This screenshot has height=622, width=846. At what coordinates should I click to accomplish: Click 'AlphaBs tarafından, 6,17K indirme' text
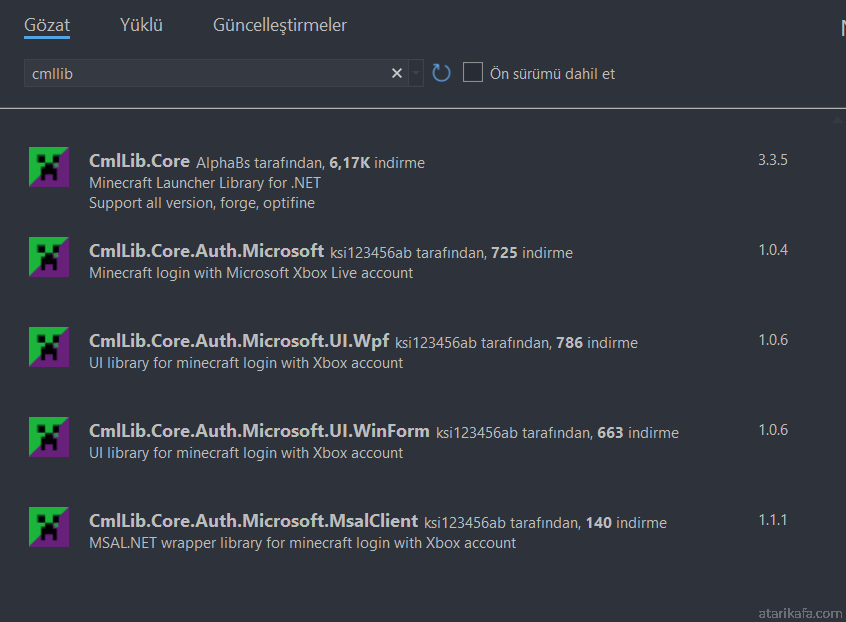[x=310, y=163]
